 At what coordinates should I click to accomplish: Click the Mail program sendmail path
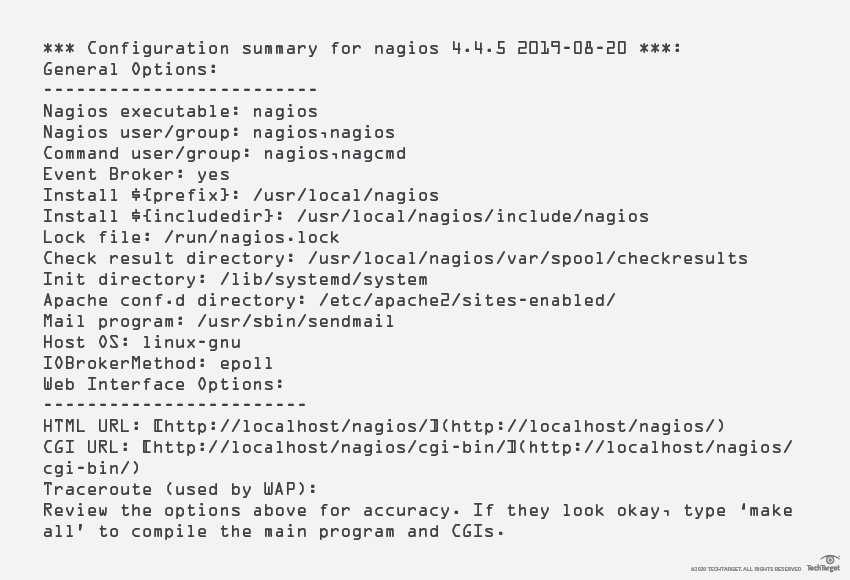[x=295, y=322]
